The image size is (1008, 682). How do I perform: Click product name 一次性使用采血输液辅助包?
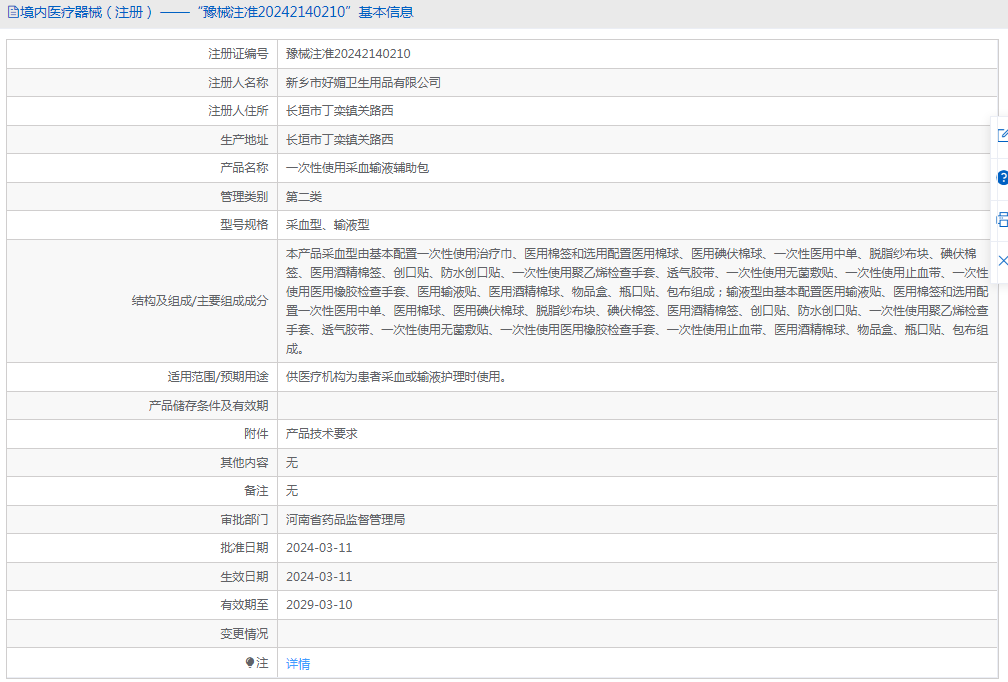(x=357, y=168)
